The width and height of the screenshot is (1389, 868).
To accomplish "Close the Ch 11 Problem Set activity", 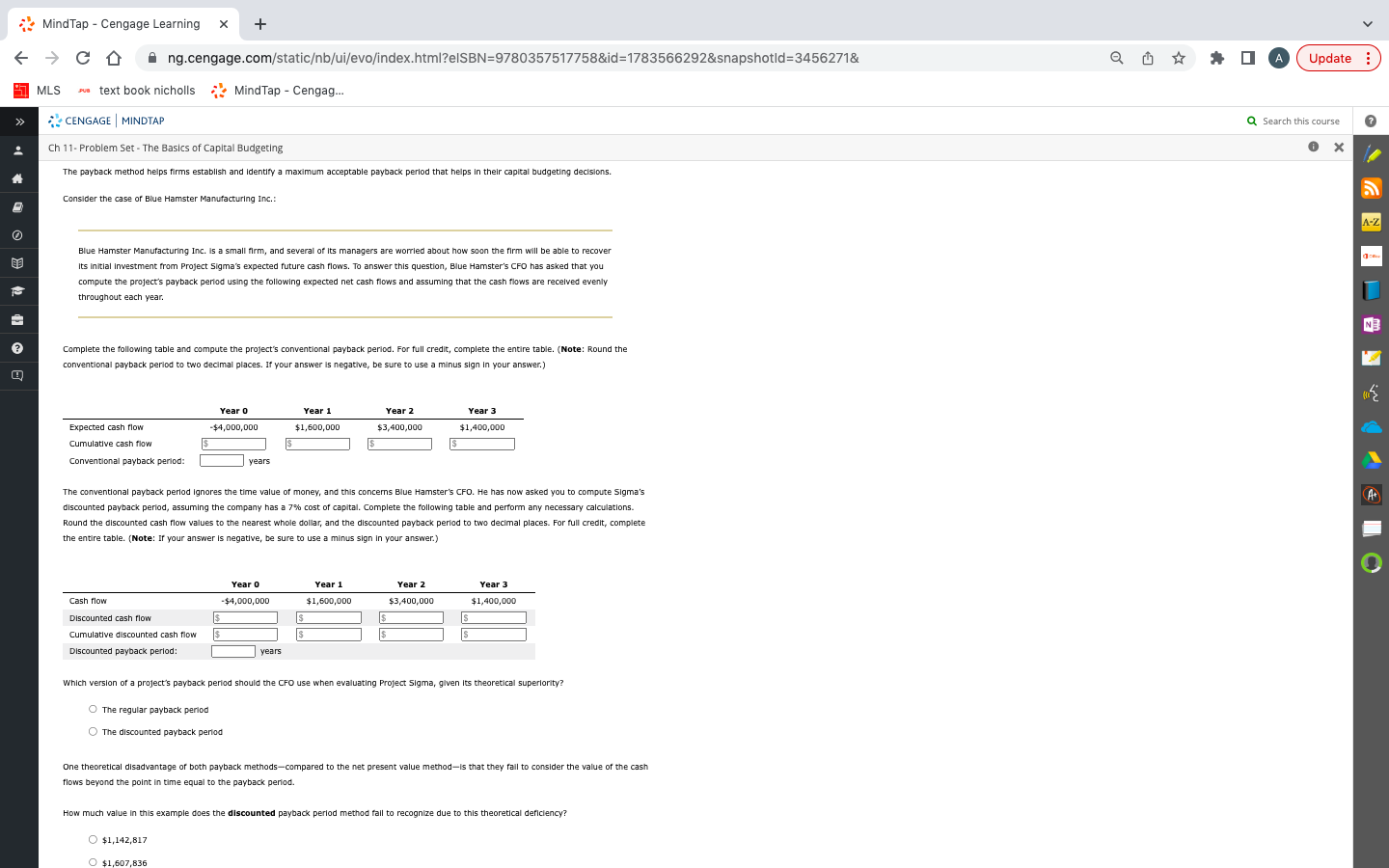I will [x=1339, y=148].
